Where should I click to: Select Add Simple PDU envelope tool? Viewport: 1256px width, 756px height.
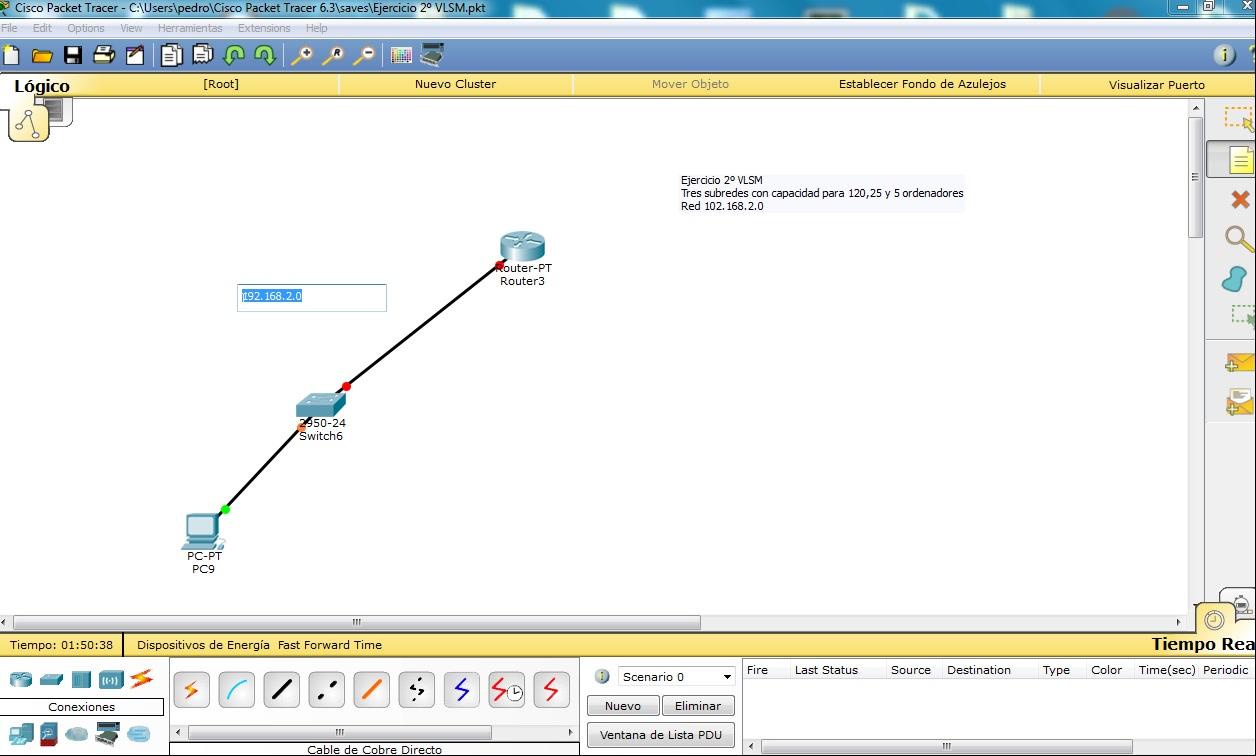coord(1240,362)
